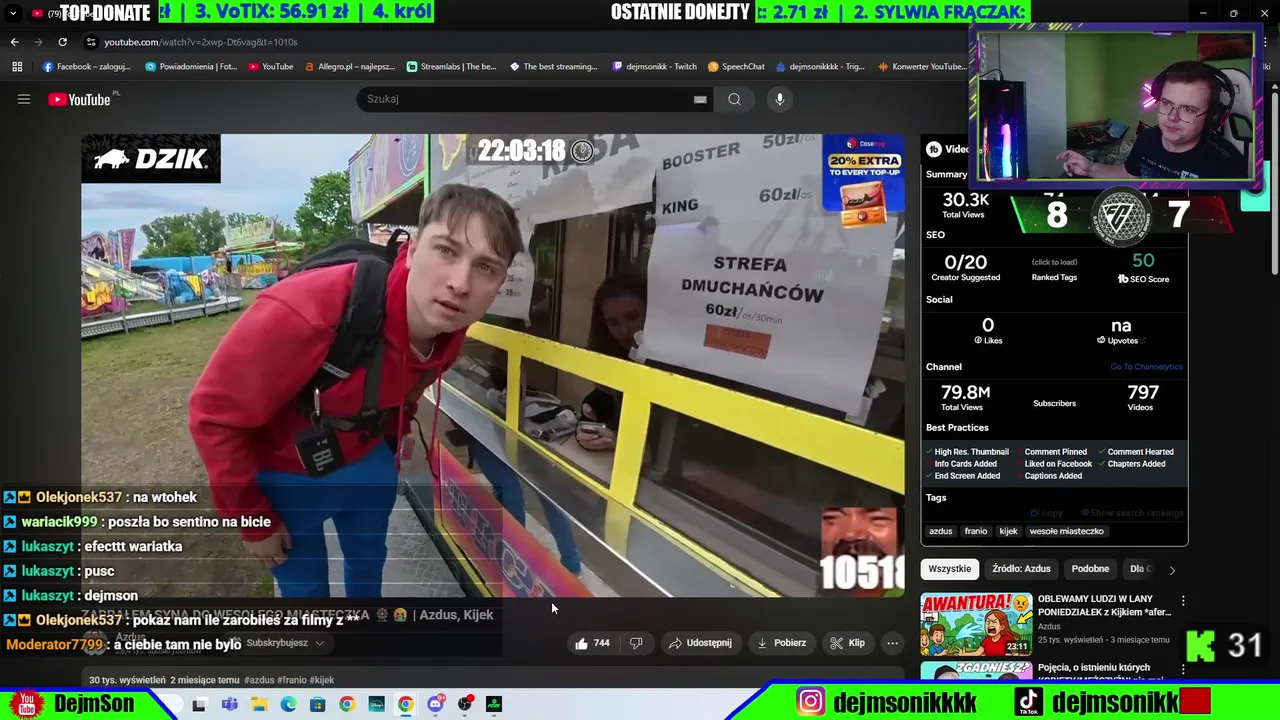Select the Źródło: Azdus filter chip
The height and width of the screenshot is (720, 1280).
click(x=1021, y=569)
